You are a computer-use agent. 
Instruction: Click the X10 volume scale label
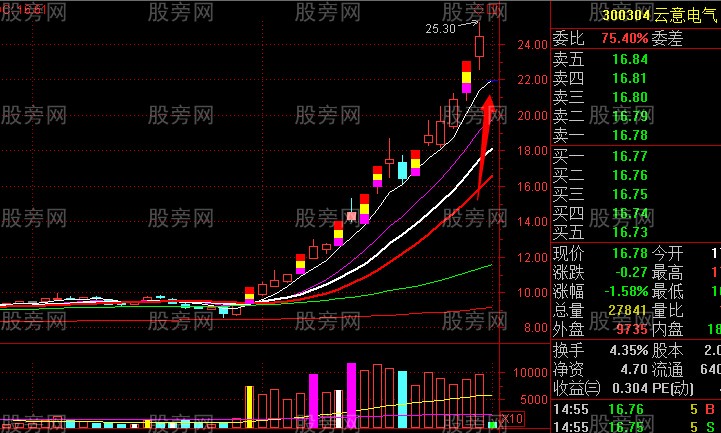coord(512,419)
